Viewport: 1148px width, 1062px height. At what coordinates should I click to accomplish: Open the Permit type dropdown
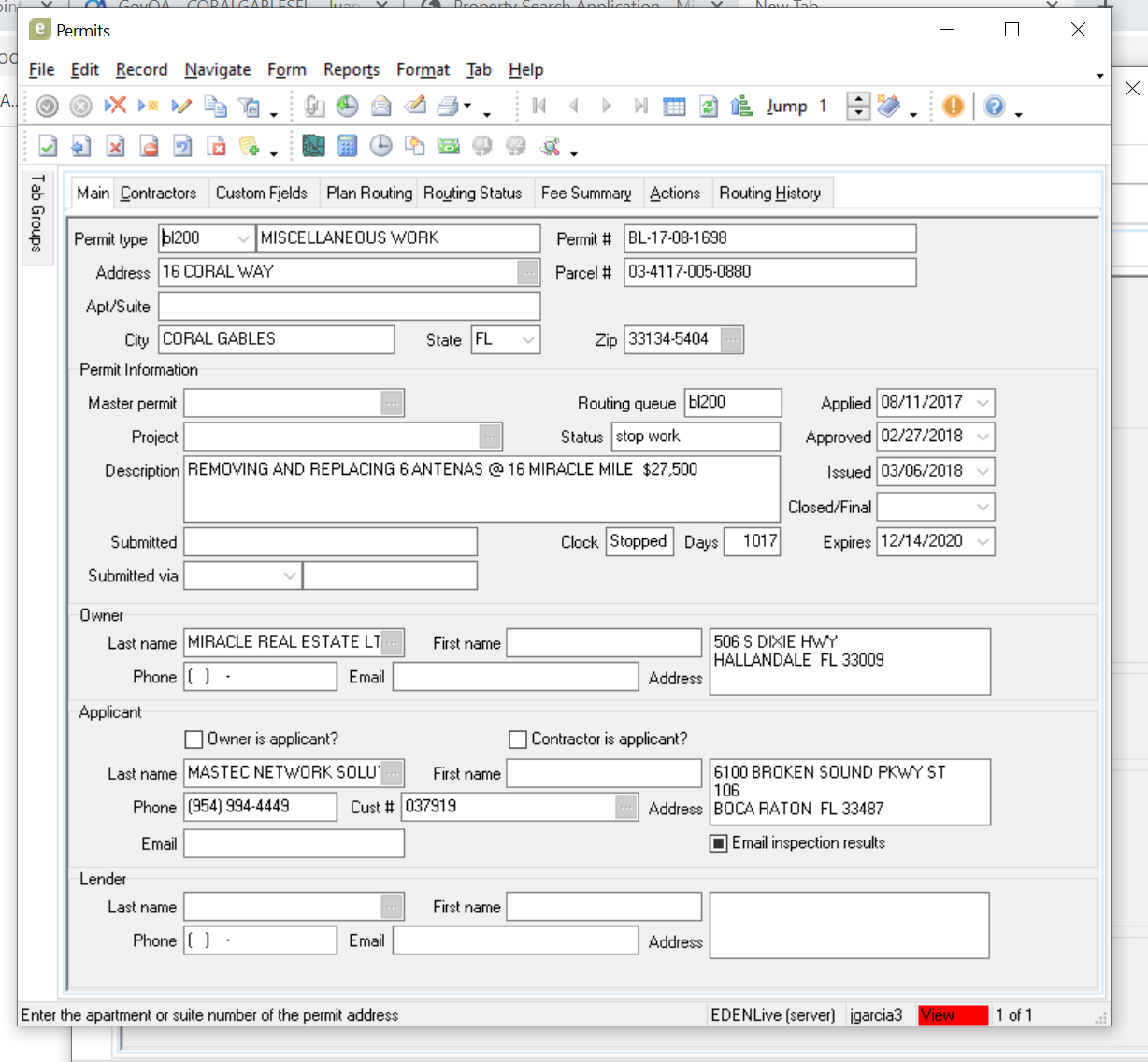(x=243, y=238)
